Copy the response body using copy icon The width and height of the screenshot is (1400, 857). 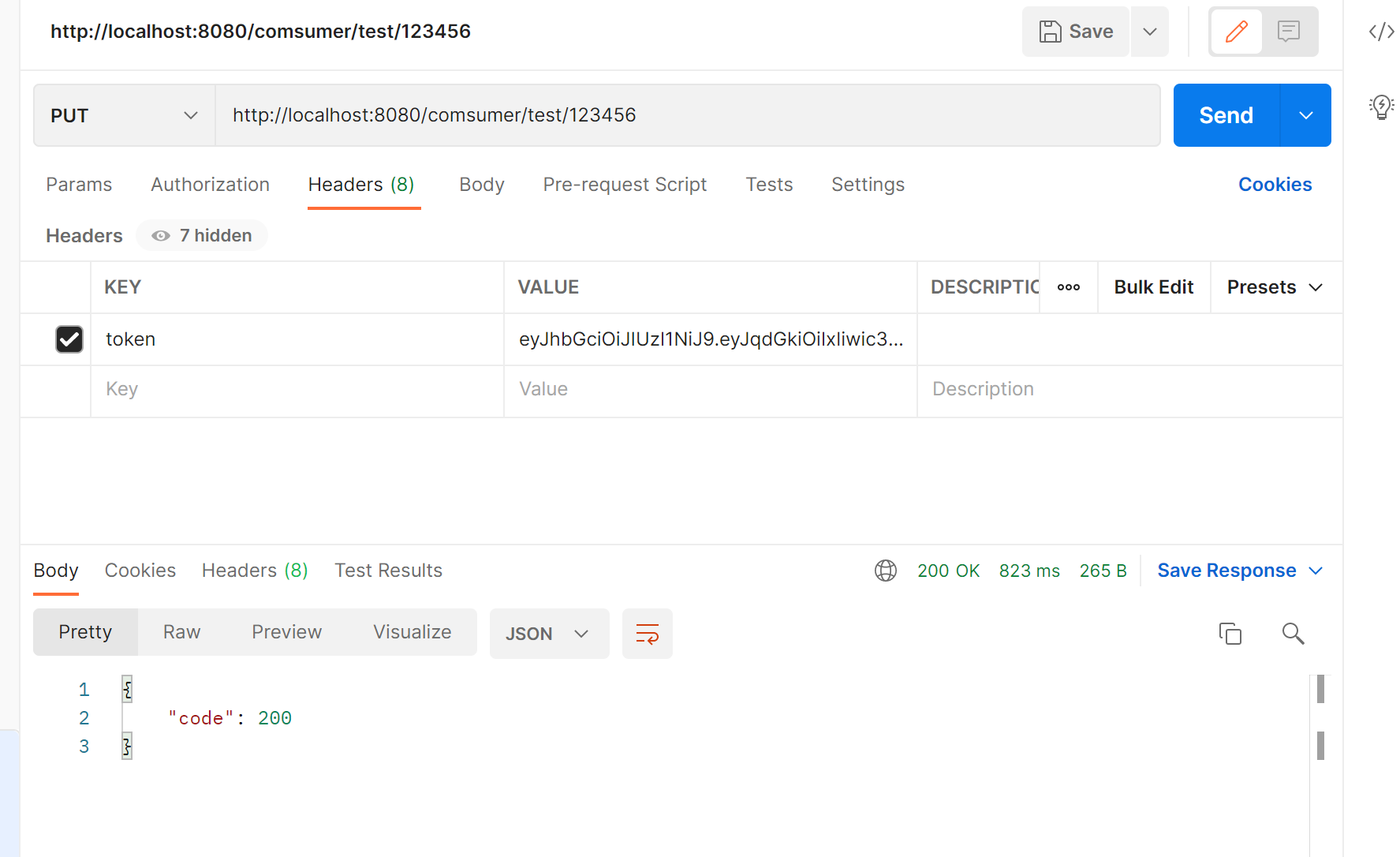pyautogui.click(x=1230, y=633)
